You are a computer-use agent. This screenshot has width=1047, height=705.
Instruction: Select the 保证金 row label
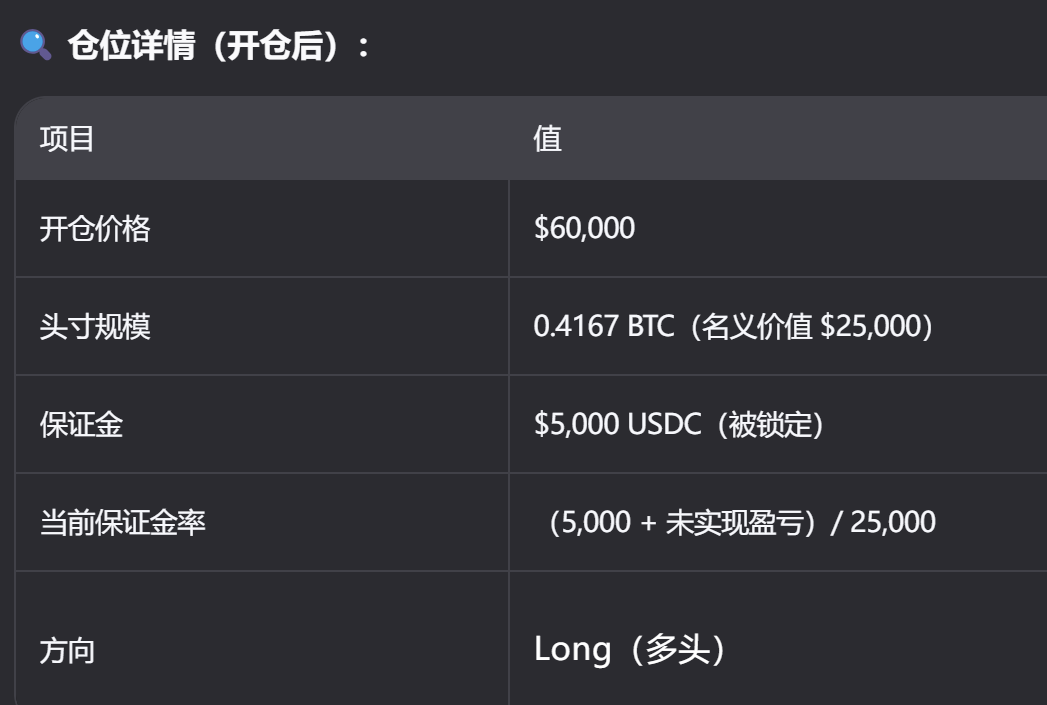81,425
